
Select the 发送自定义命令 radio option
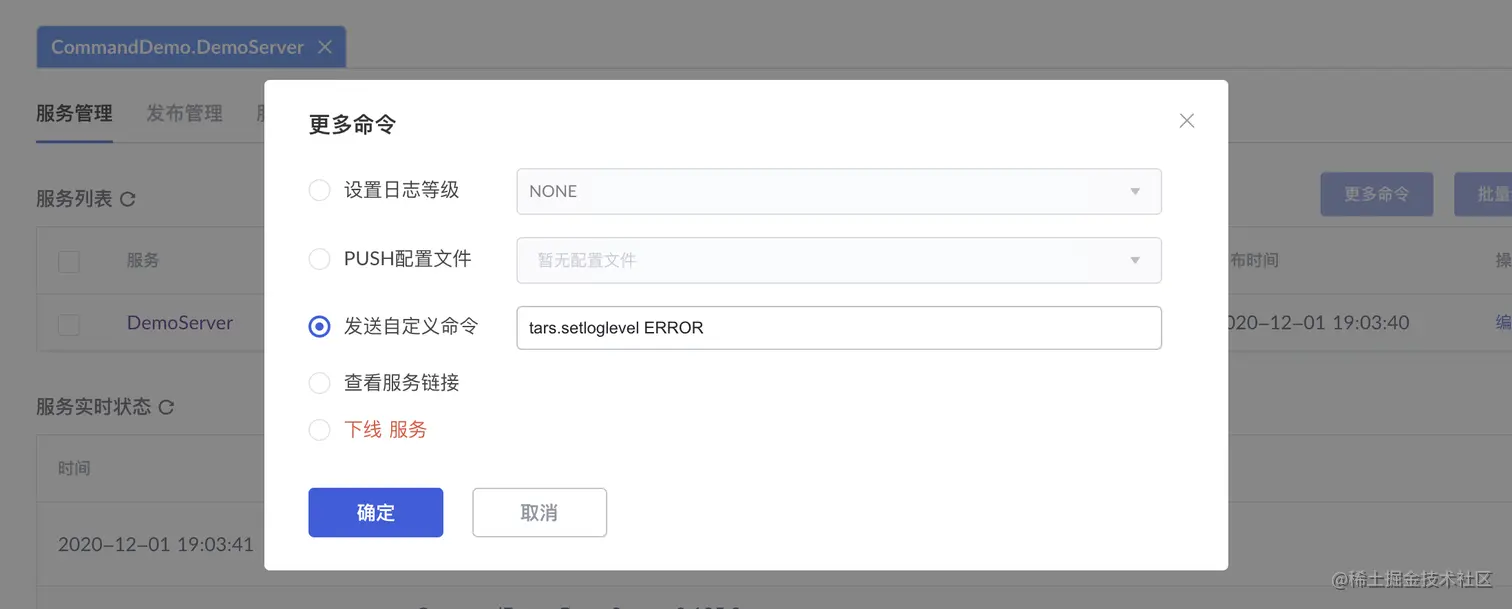point(319,327)
